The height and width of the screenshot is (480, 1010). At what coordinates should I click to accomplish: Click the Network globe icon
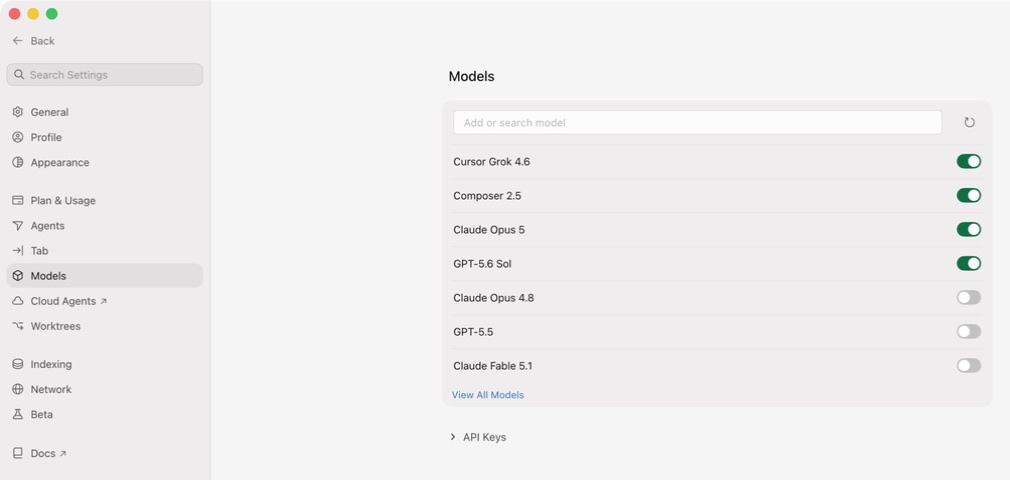tap(18, 389)
